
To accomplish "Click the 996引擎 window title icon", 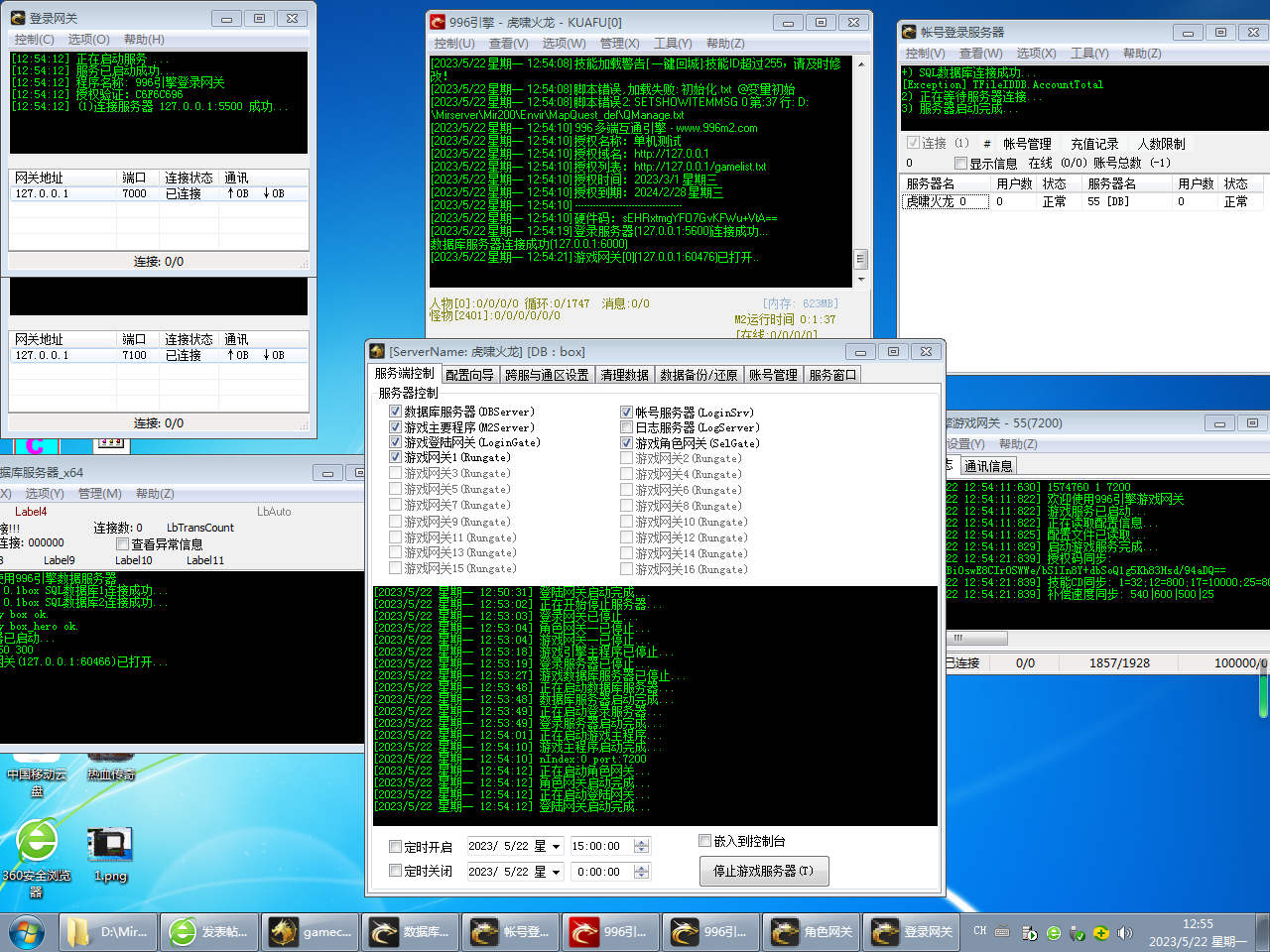I will [x=438, y=22].
